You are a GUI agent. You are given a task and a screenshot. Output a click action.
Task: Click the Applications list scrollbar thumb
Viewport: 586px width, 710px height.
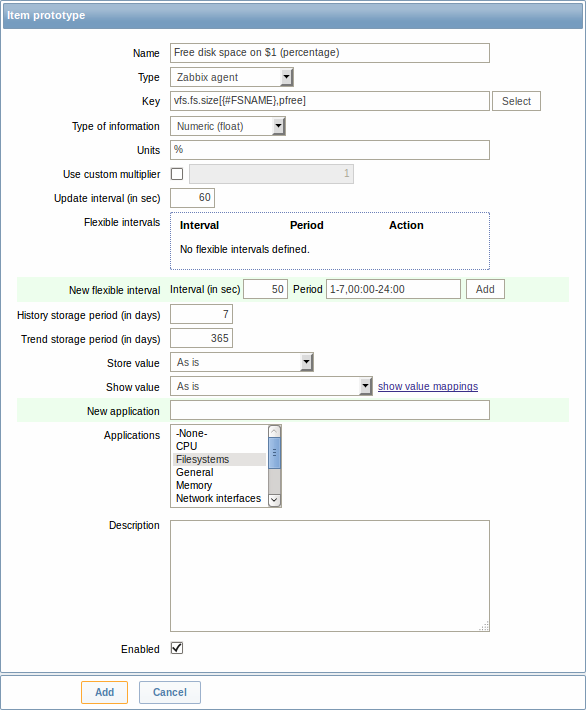tap(274, 453)
